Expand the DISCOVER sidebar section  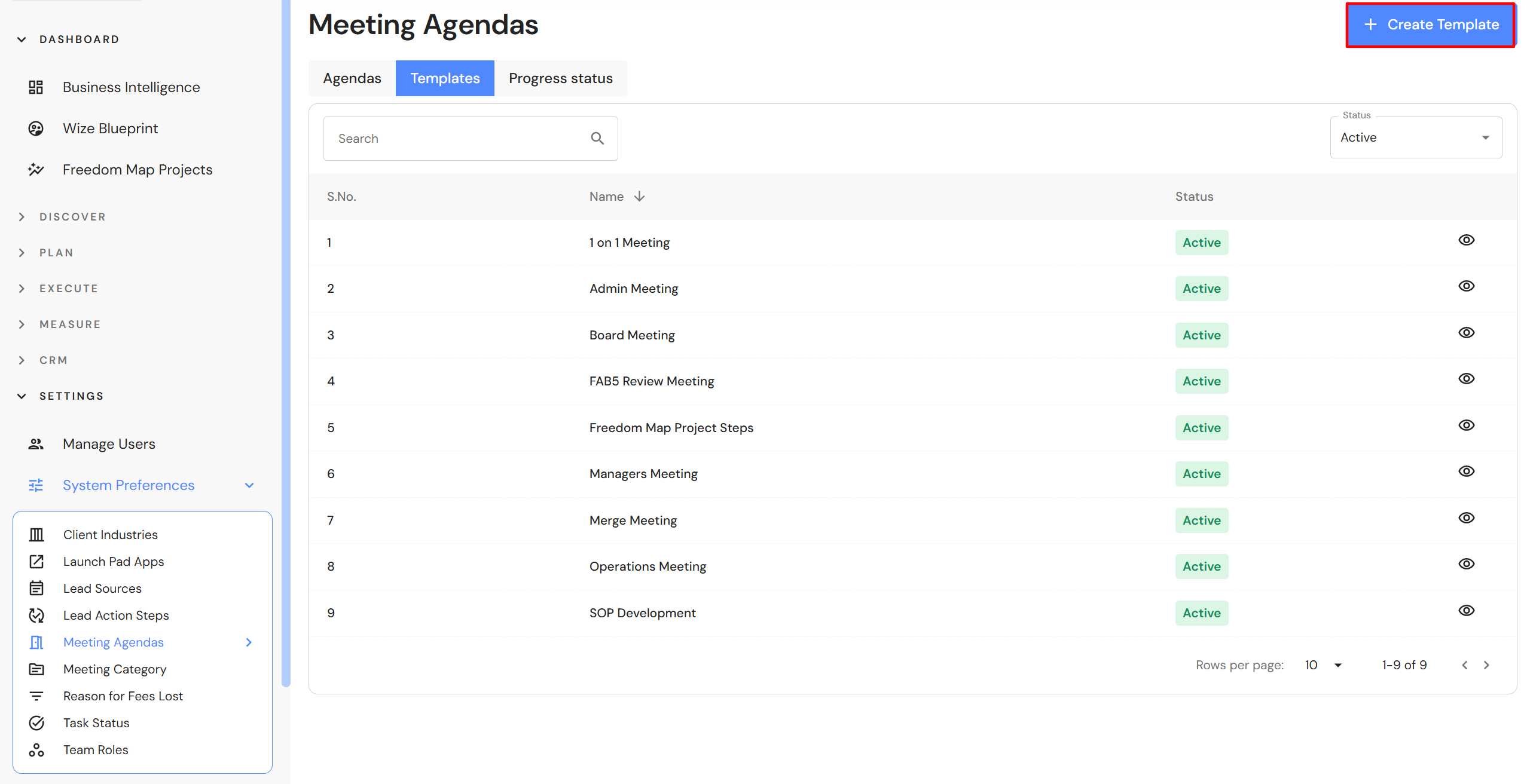click(72, 217)
